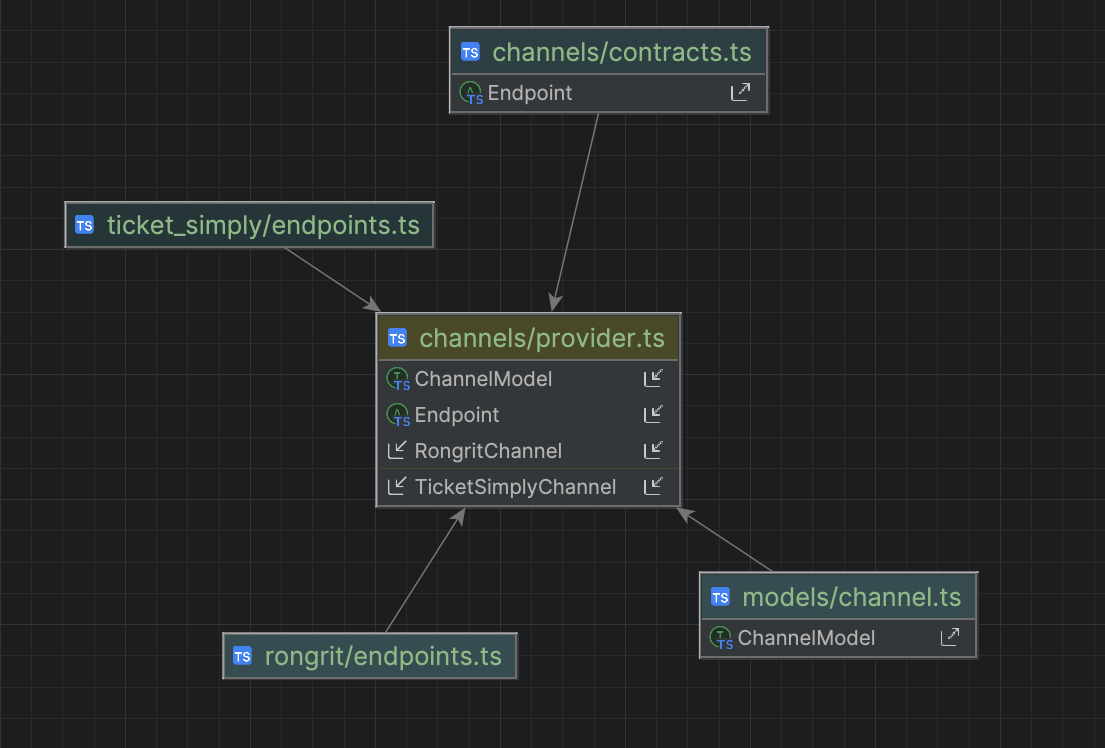Click the import arrow icon right of TicketSimplyChannel

(653, 486)
